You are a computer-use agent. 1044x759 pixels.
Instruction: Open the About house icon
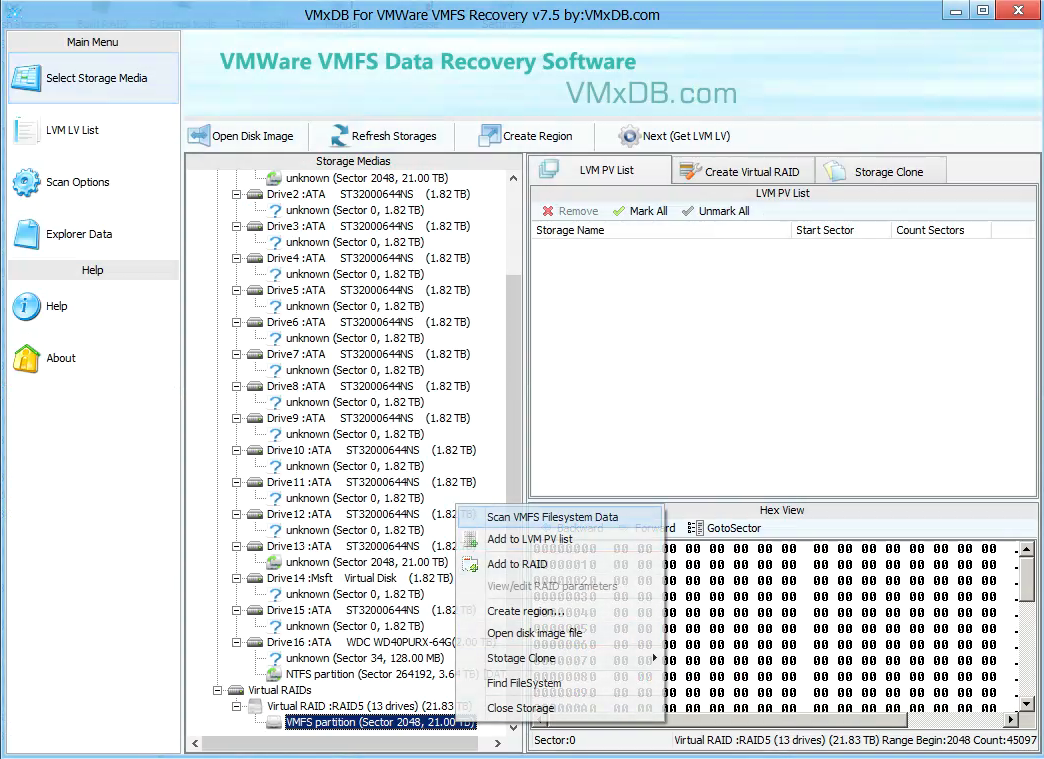click(27, 358)
